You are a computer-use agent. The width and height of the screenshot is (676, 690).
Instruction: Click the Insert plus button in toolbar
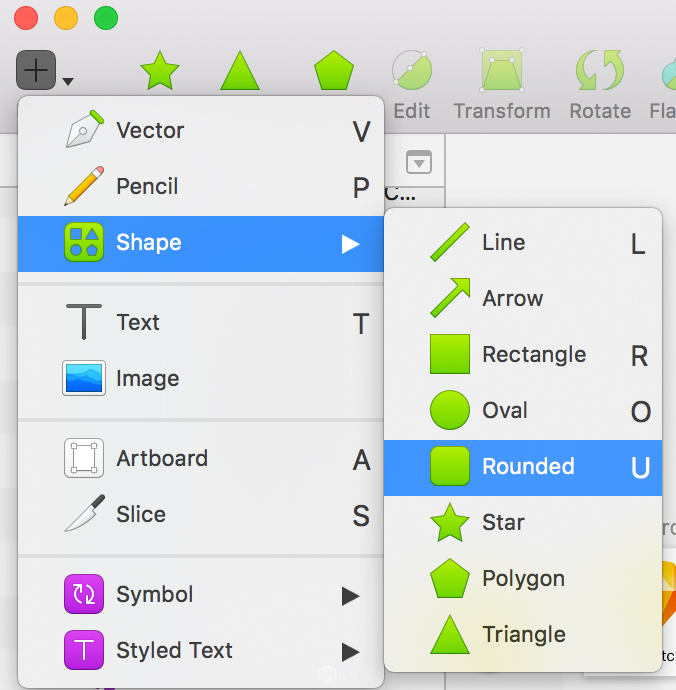point(36,70)
